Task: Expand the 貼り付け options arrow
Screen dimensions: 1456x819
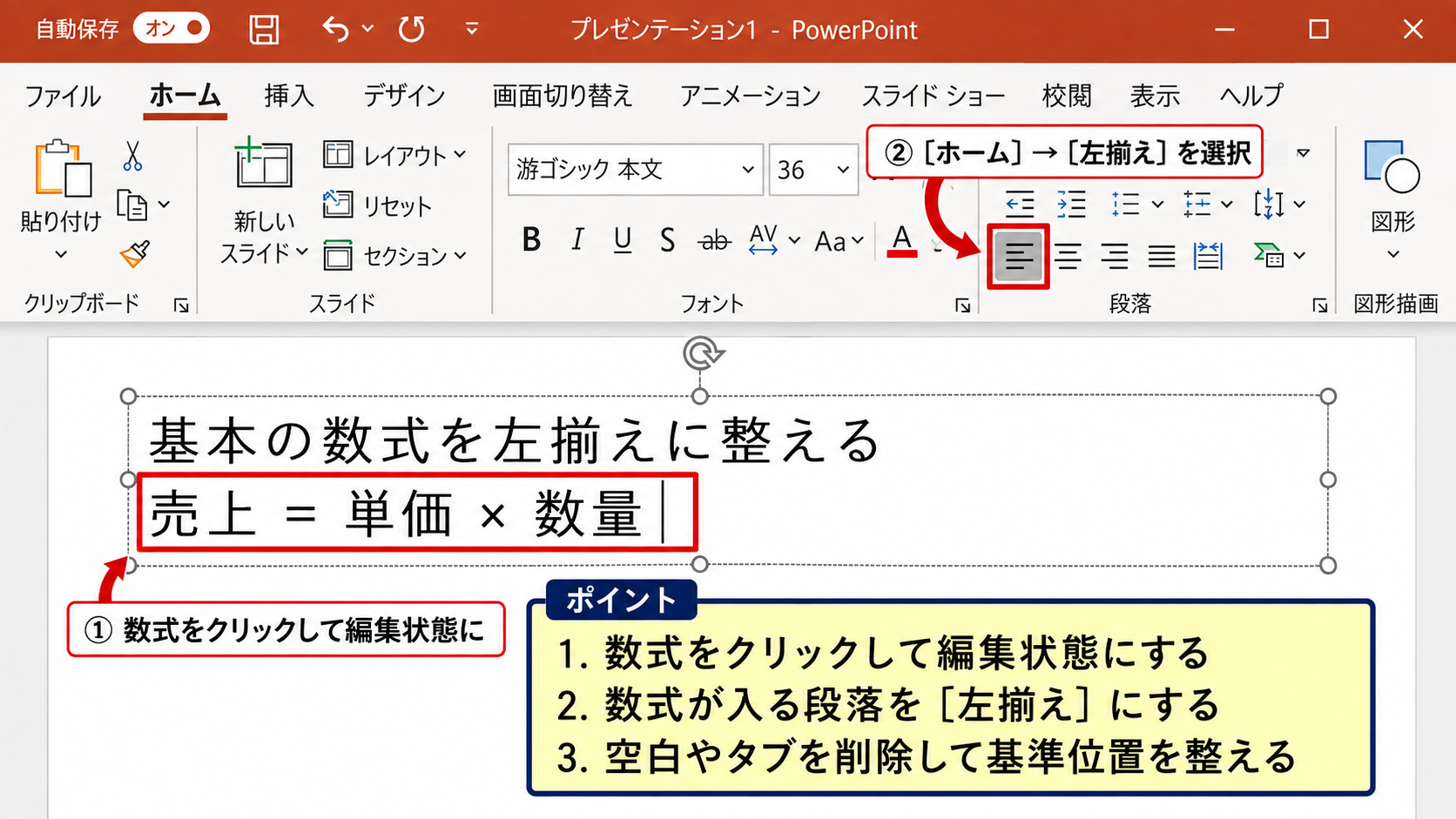Action: (x=61, y=254)
